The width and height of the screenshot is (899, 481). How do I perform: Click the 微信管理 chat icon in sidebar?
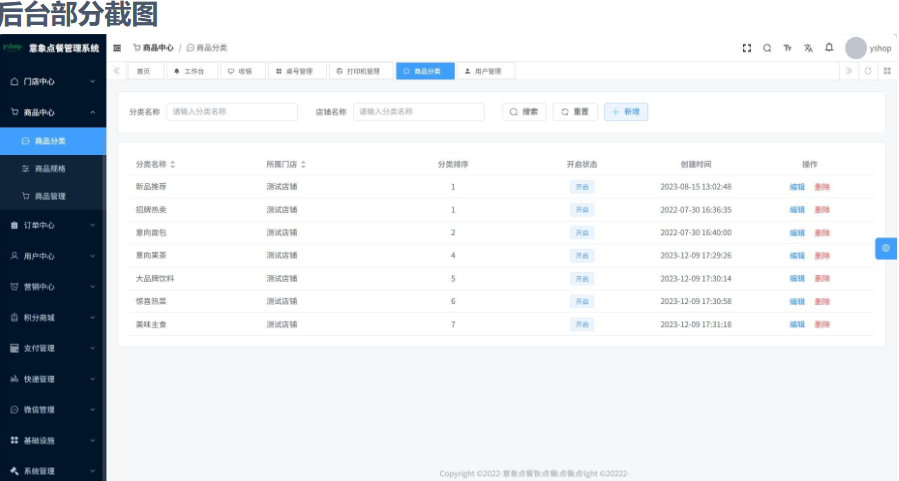tap(14, 409)
